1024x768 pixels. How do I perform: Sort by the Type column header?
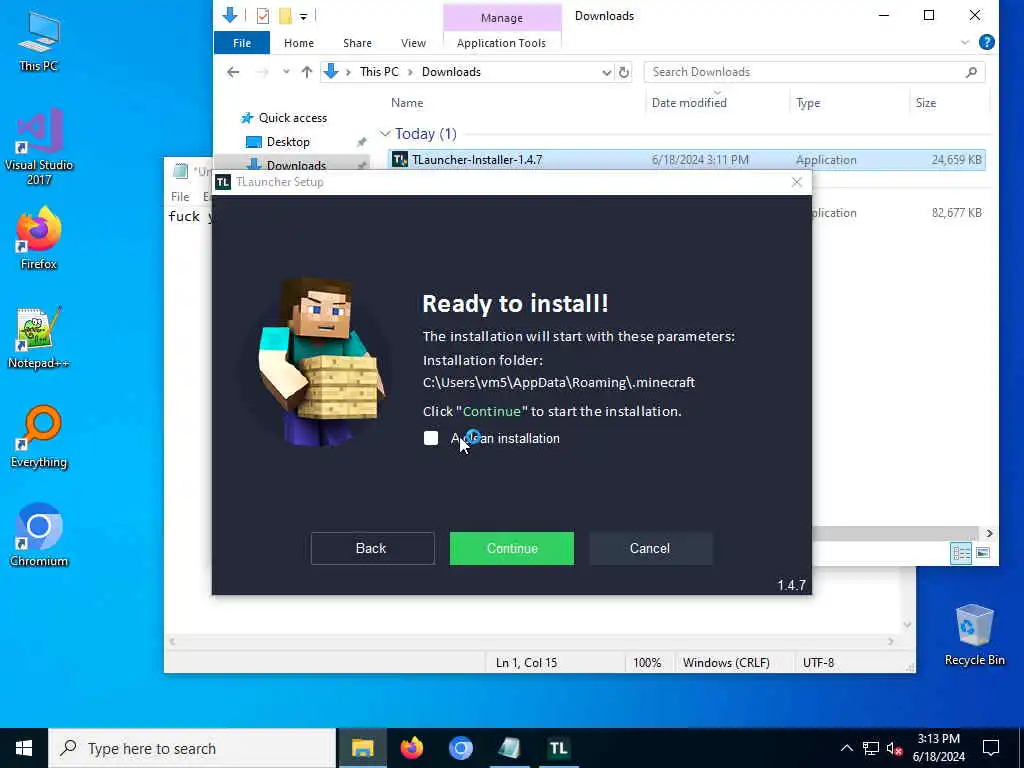[x=808, y=103]
